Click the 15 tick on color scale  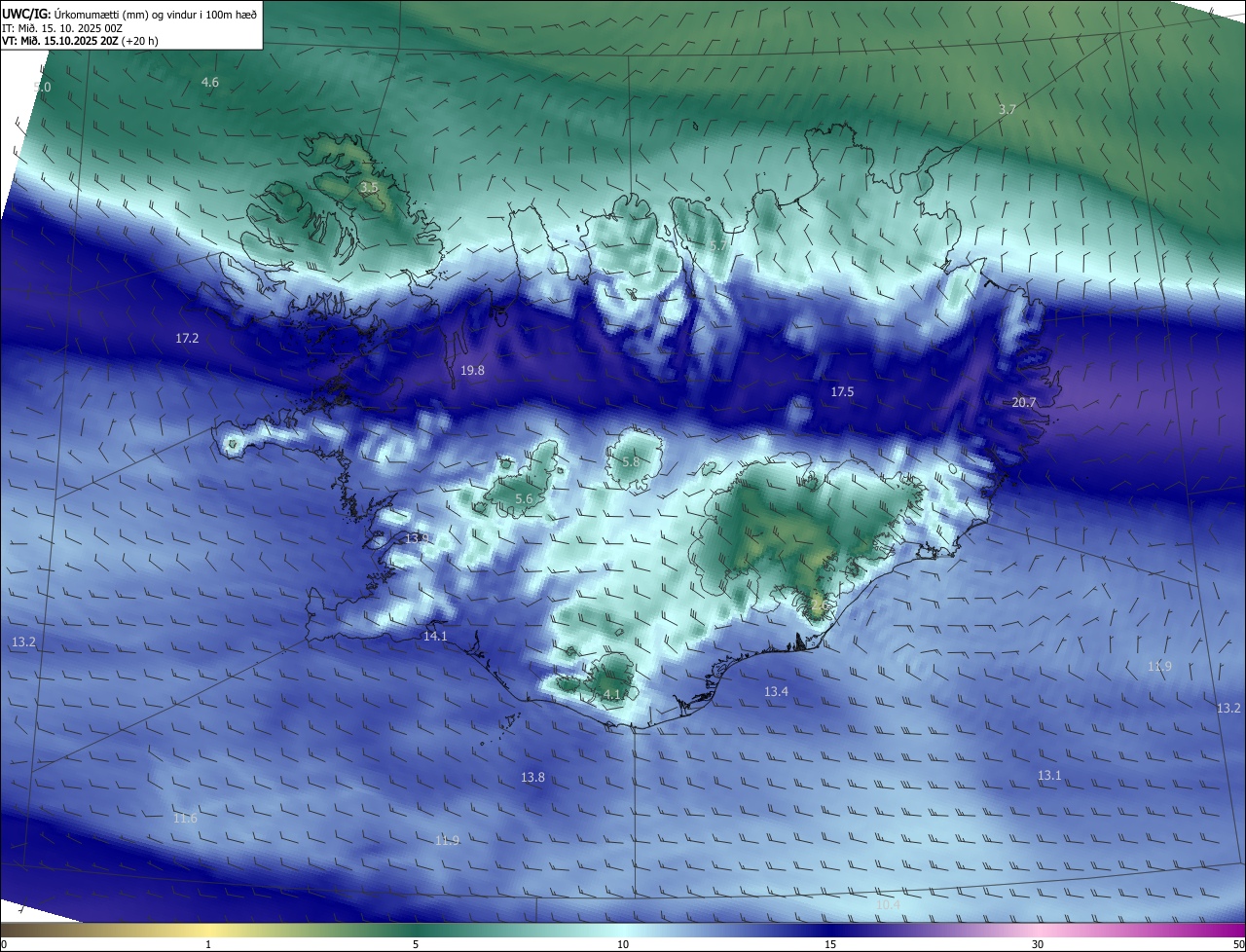(x=830, y=944)
